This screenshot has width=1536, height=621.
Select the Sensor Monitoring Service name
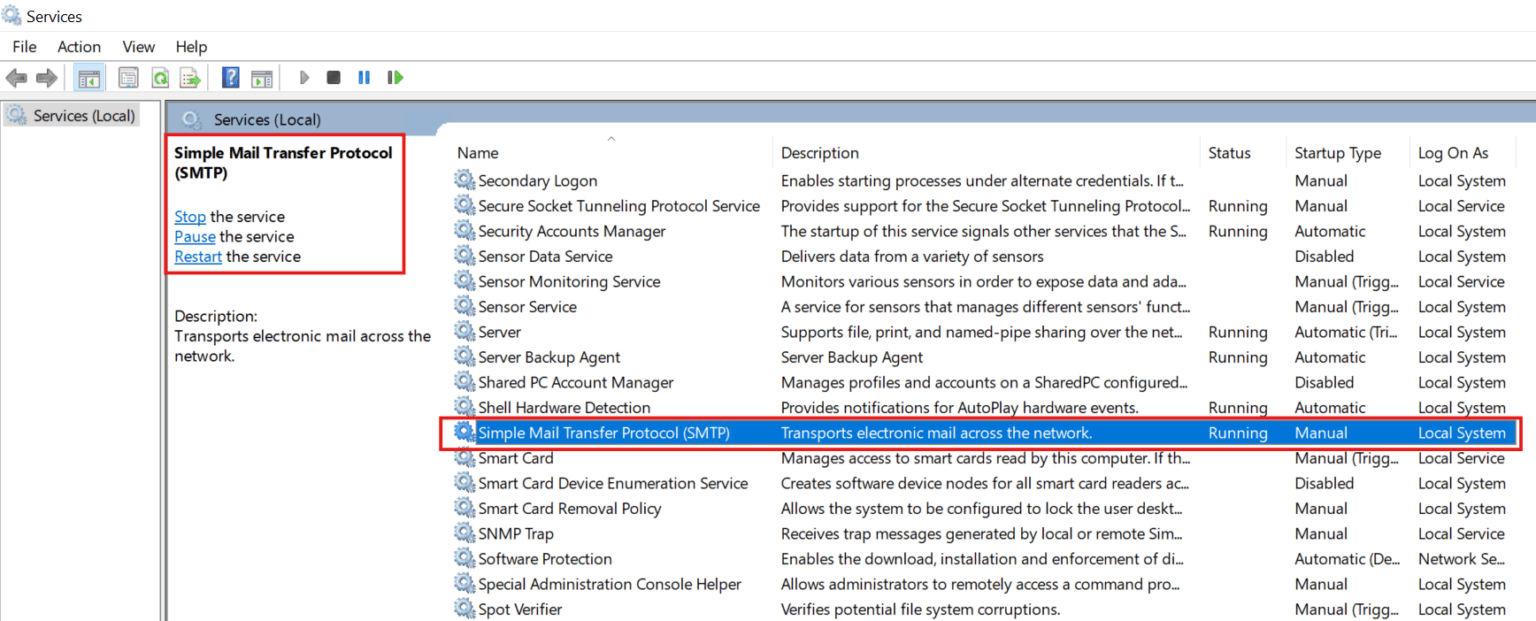click(x=569, y=282)
